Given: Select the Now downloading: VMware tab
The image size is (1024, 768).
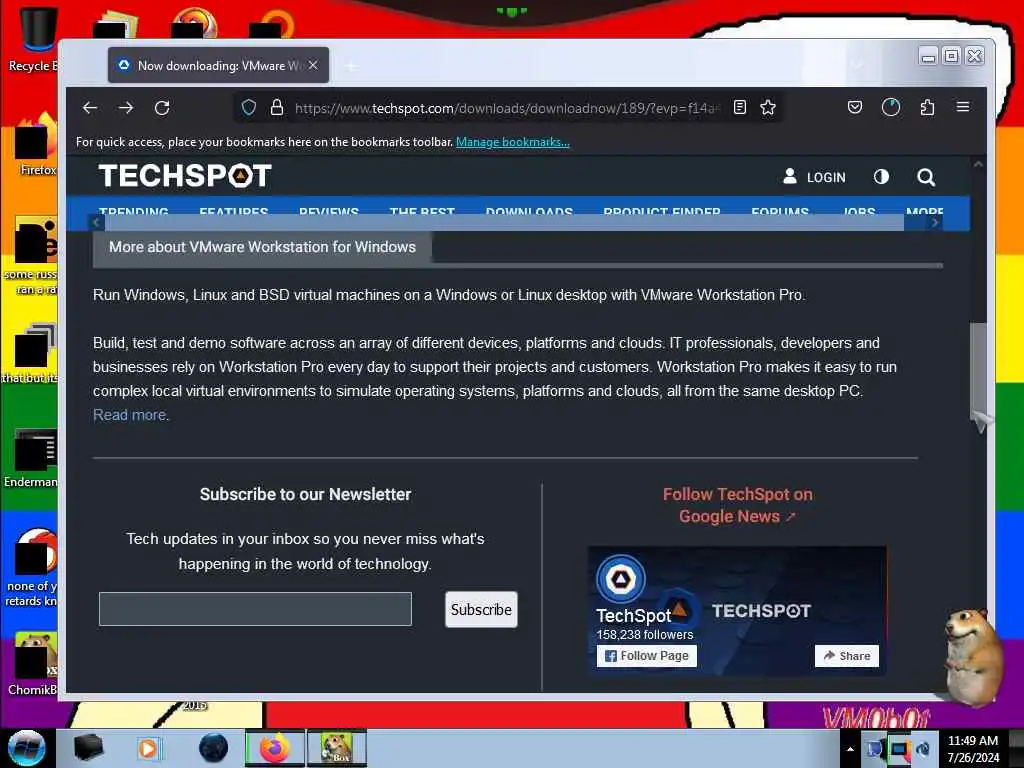Looking at the screenshot, I should coord(218,65).
